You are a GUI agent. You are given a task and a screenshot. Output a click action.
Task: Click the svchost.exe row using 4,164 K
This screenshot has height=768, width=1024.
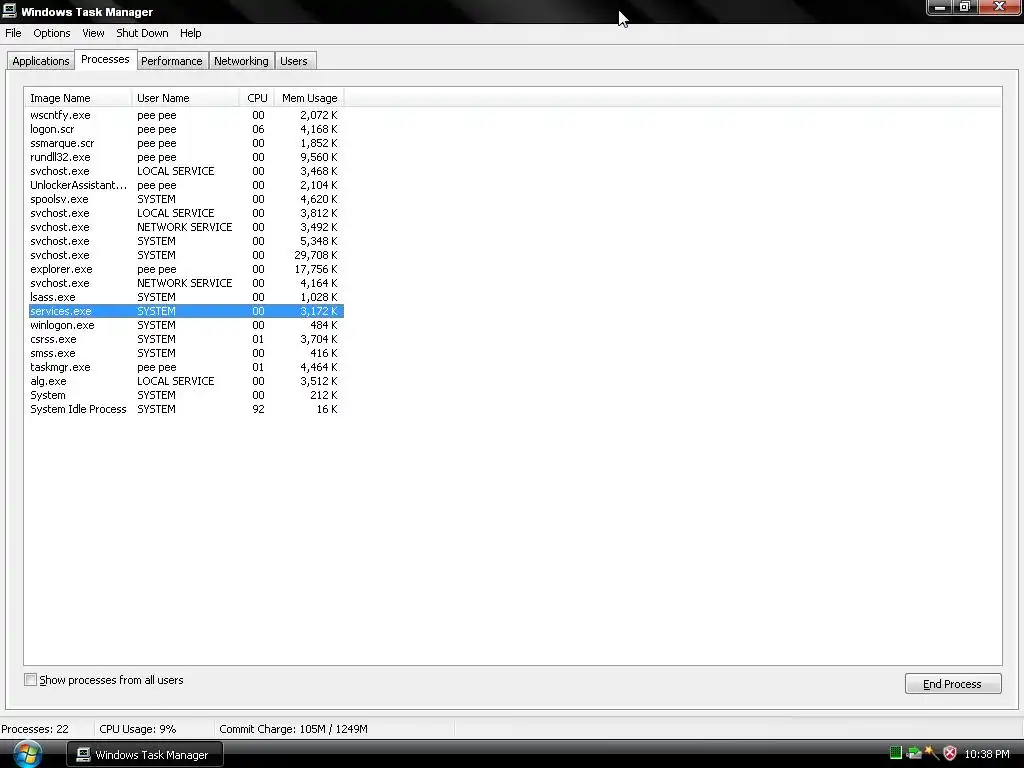[186, 283]
